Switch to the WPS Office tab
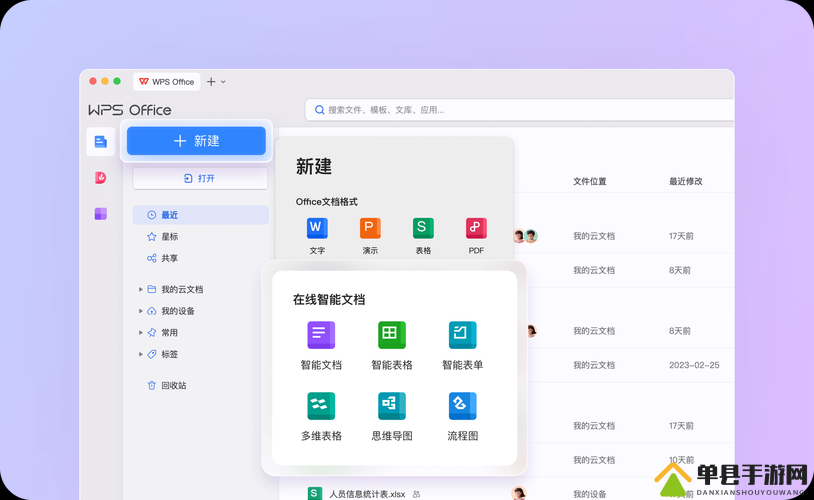Image resolution: width=814 pixels, height=500 pixels. pos(167,82)
